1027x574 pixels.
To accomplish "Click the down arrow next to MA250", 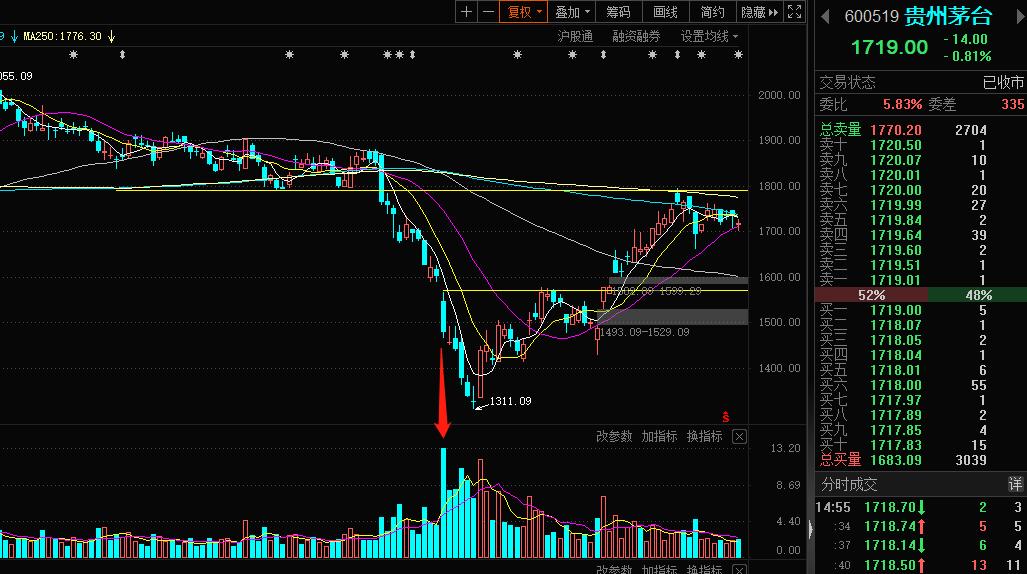I will [x=111, y=36].
